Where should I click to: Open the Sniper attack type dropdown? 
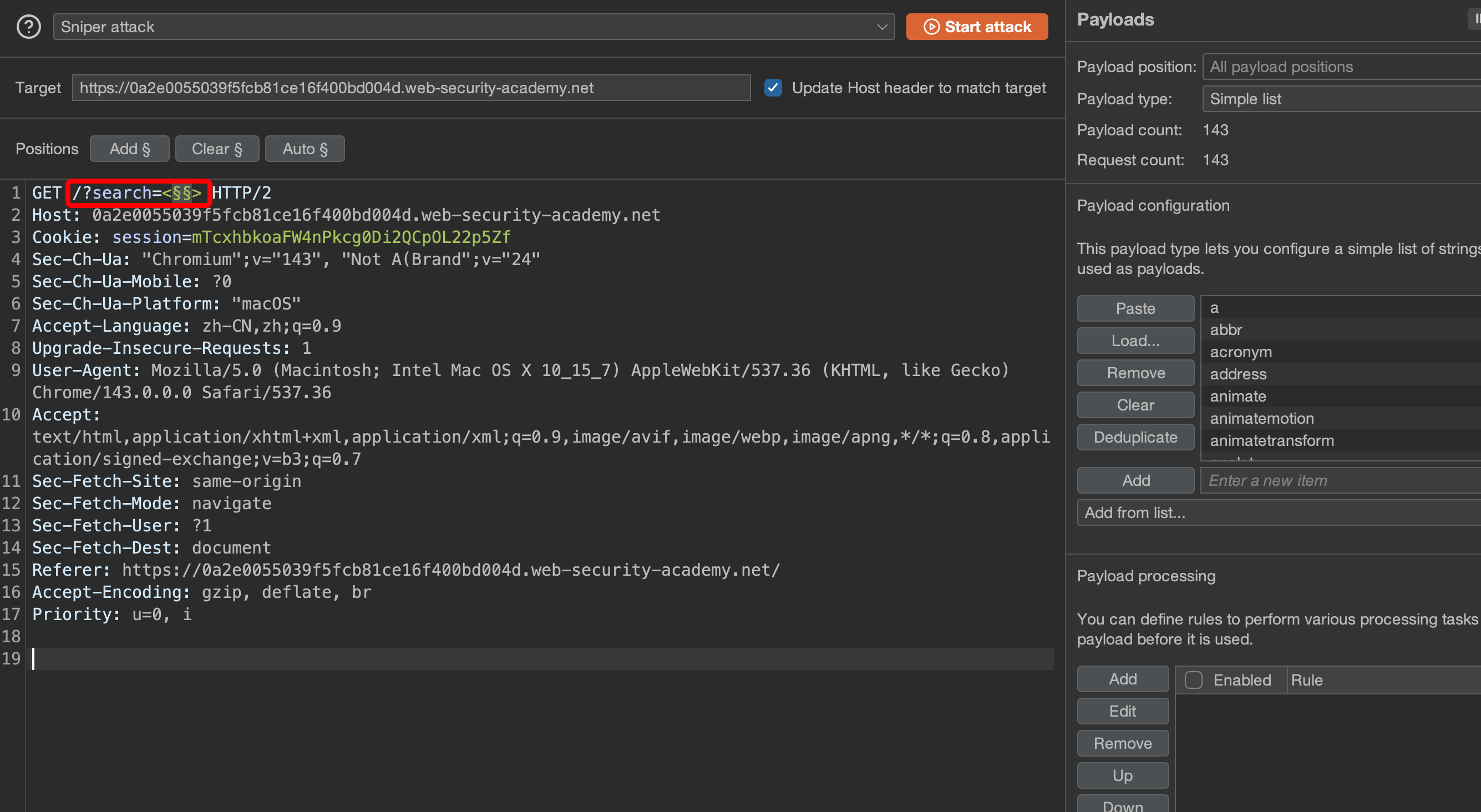[x=473, y=27]
